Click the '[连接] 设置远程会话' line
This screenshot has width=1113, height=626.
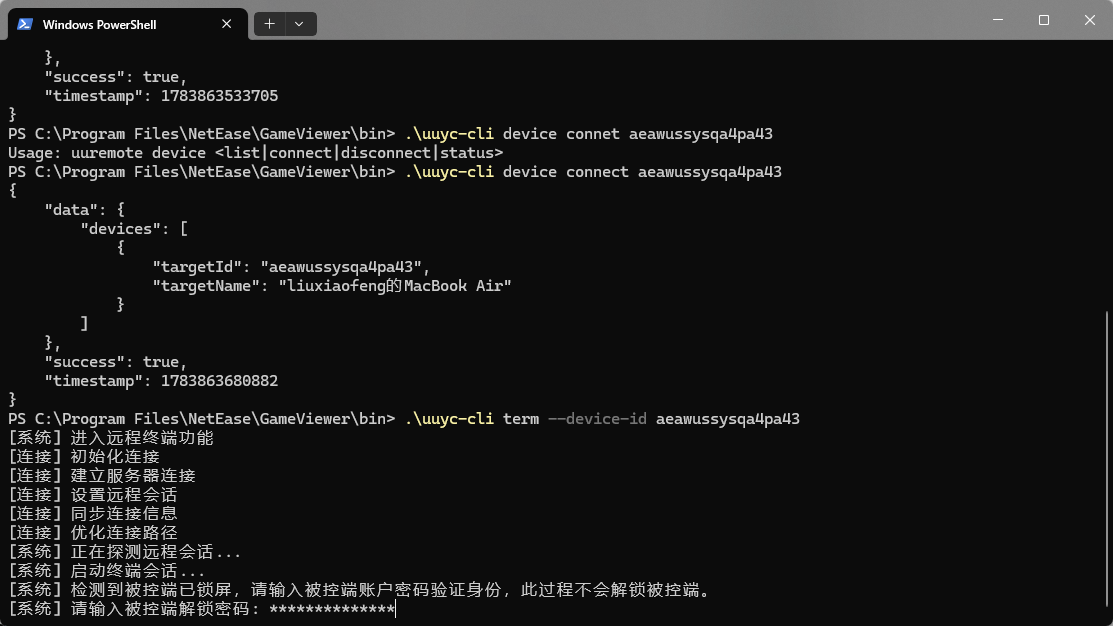coord(93,495)
